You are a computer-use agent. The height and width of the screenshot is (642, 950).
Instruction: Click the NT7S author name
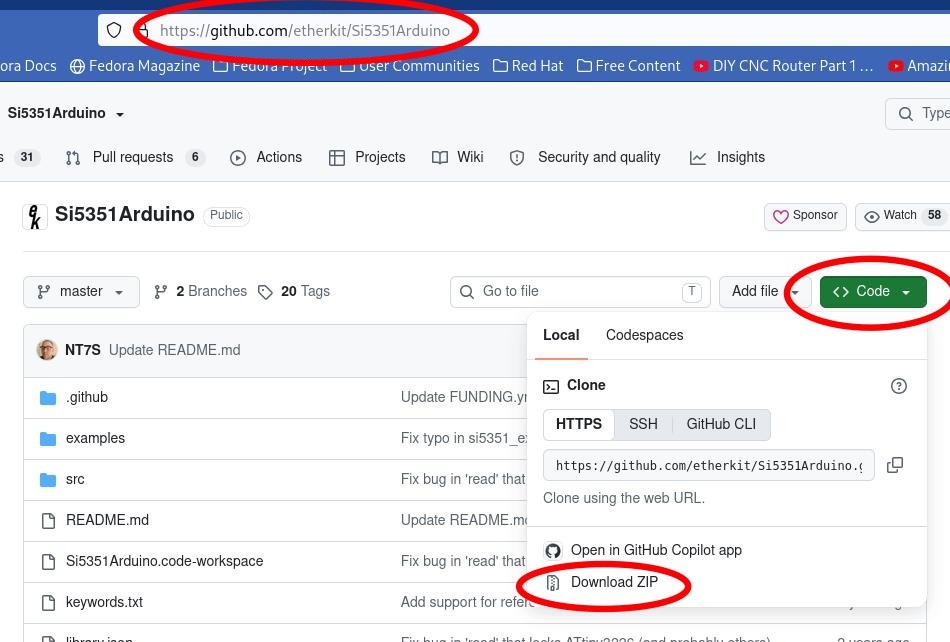point(82,350)
